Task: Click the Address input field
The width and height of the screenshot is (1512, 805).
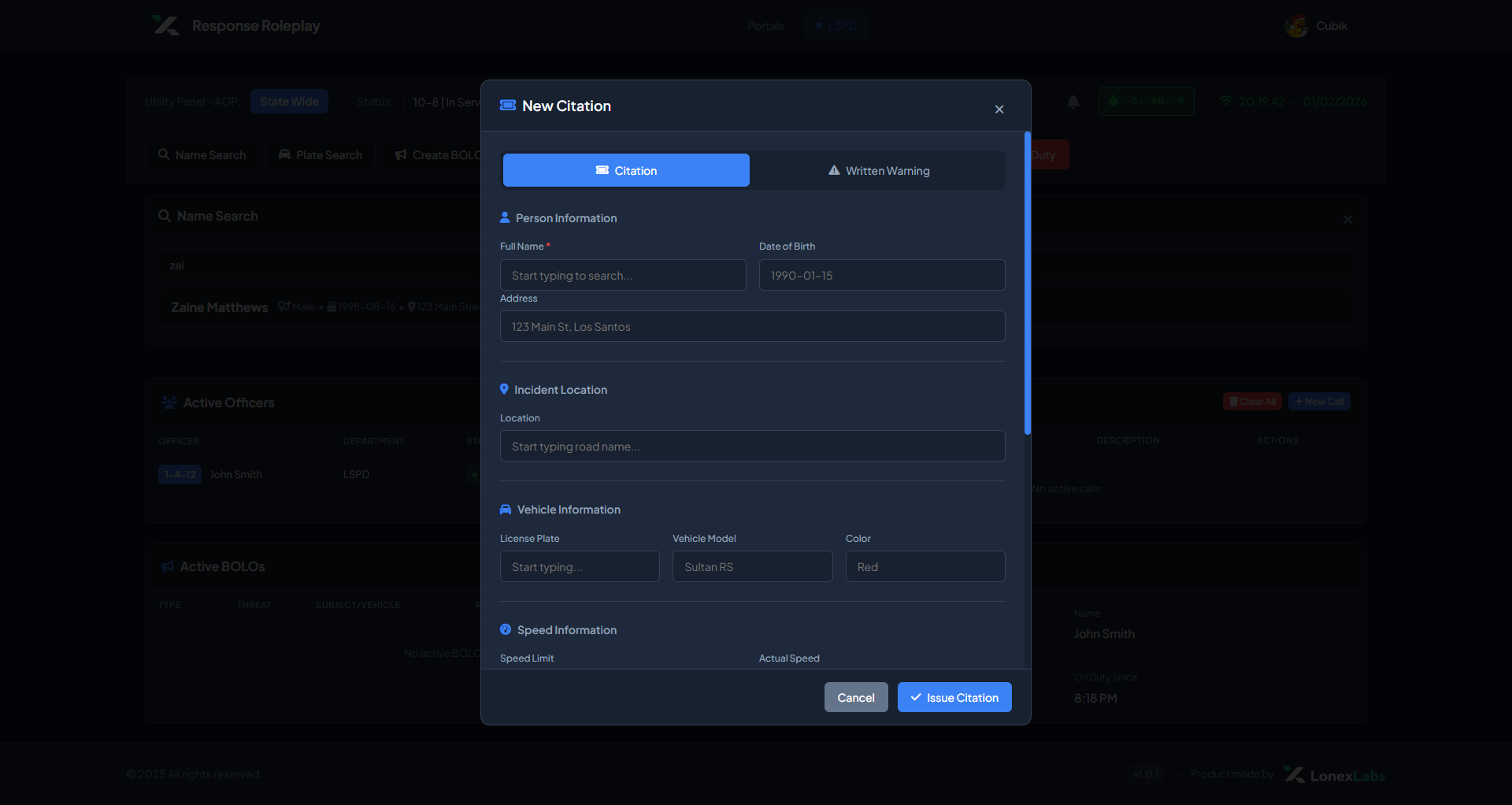Action: click(x=752, y=327)
